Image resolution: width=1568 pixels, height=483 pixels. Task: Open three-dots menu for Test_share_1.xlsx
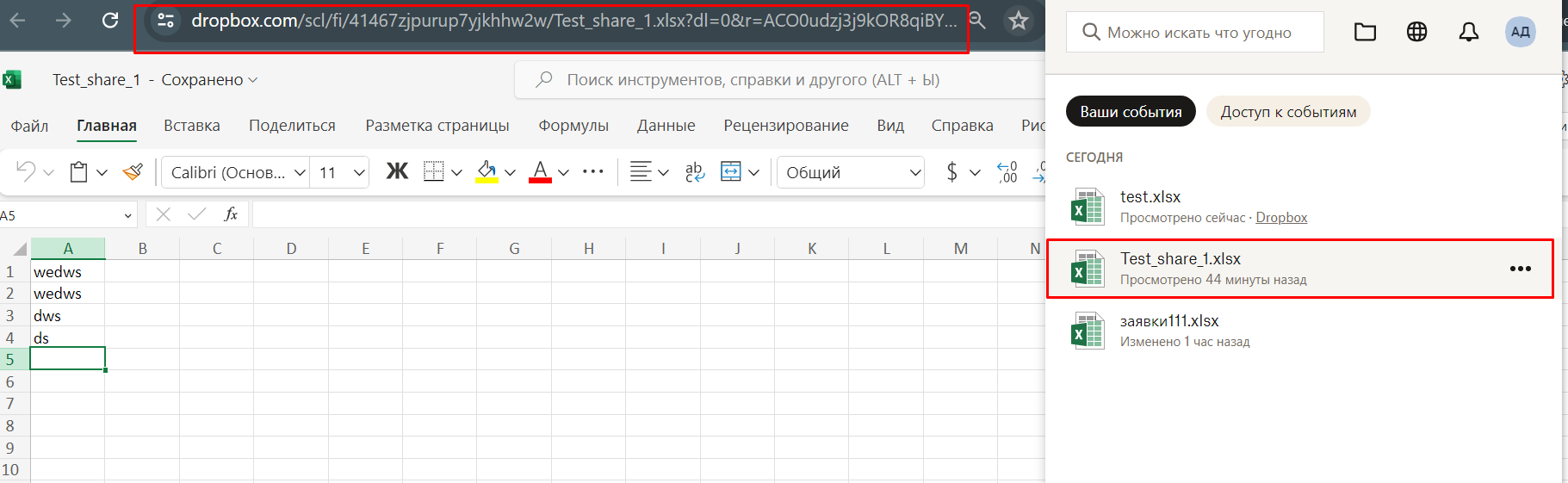(1521, 269)
